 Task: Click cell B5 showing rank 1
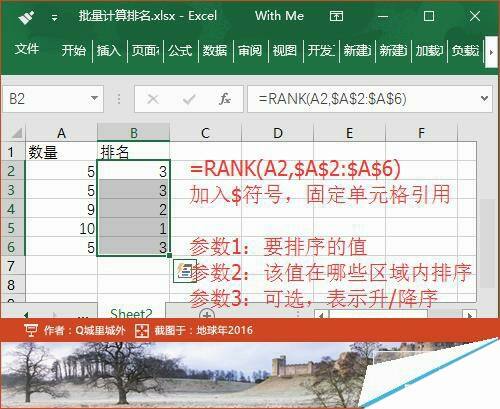pos(134,228)
